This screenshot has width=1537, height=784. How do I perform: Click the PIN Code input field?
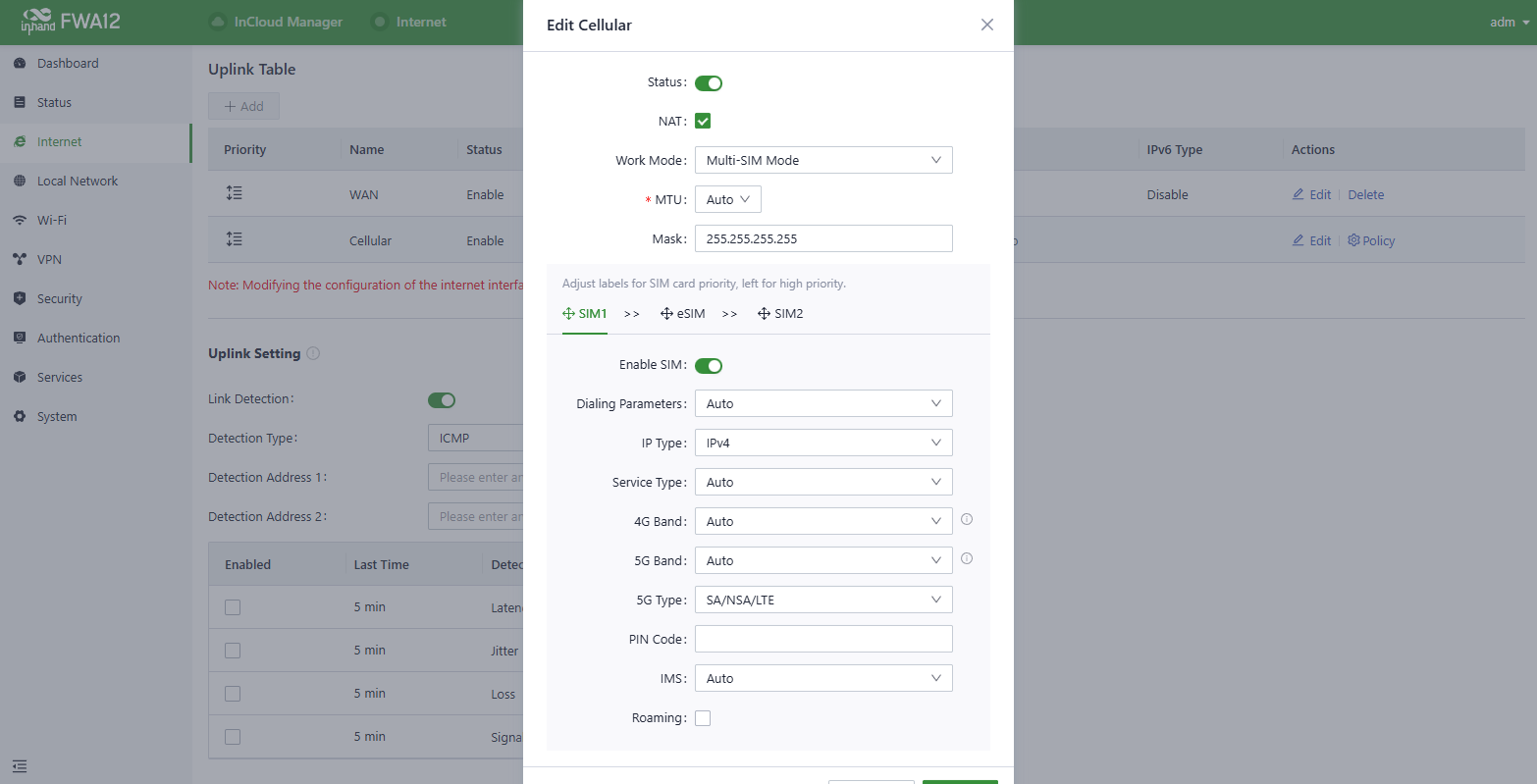pos(822,639)
